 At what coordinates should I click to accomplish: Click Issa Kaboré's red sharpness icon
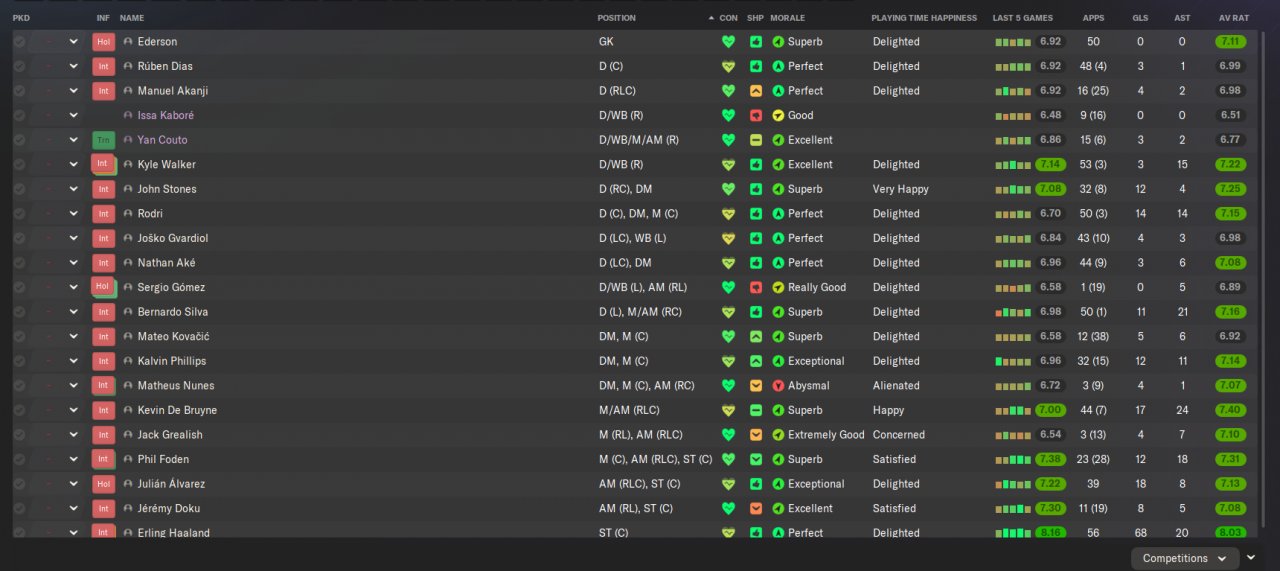[756, 116]
